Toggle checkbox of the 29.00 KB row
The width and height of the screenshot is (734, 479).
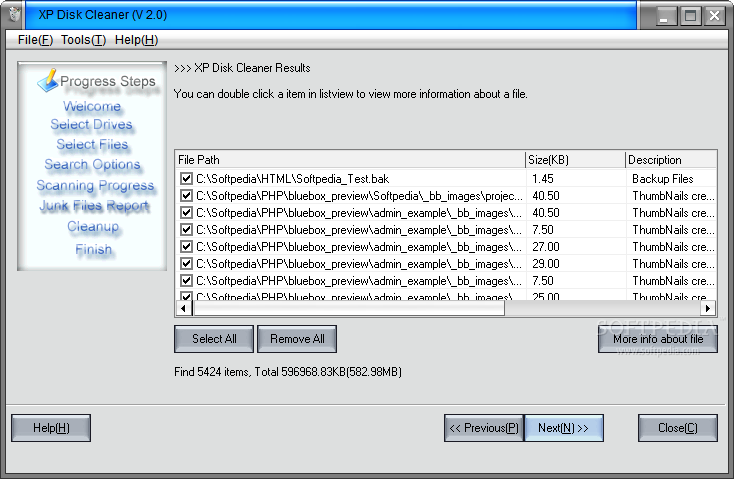pos(186,264)
